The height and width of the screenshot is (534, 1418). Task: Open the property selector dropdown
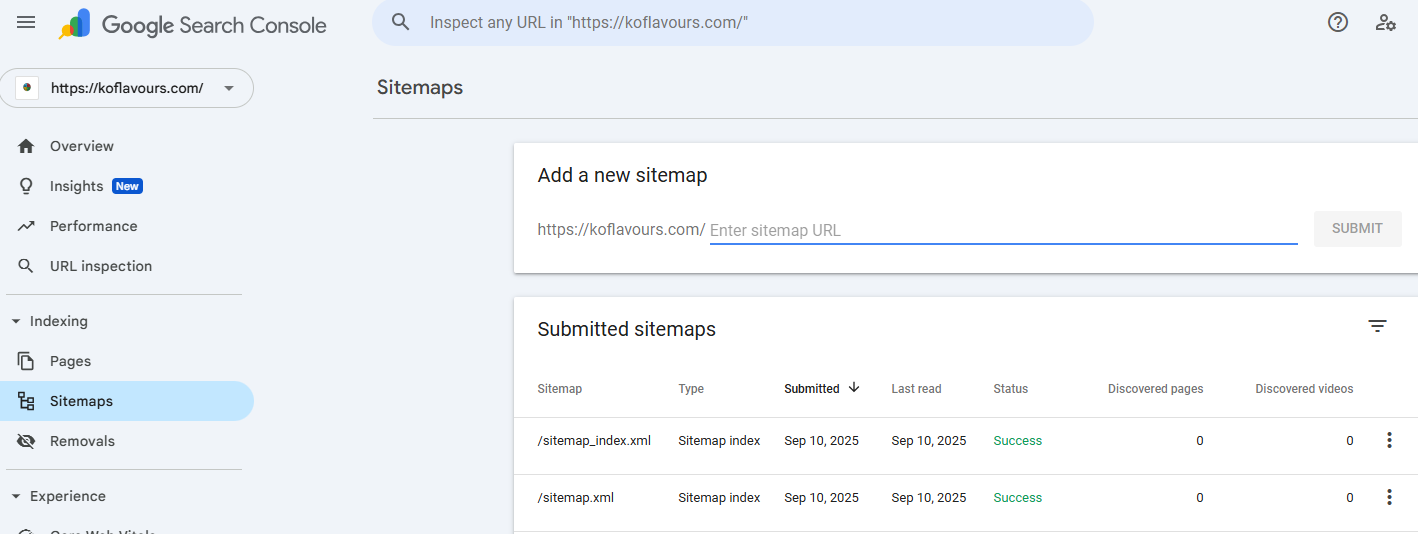127,88
